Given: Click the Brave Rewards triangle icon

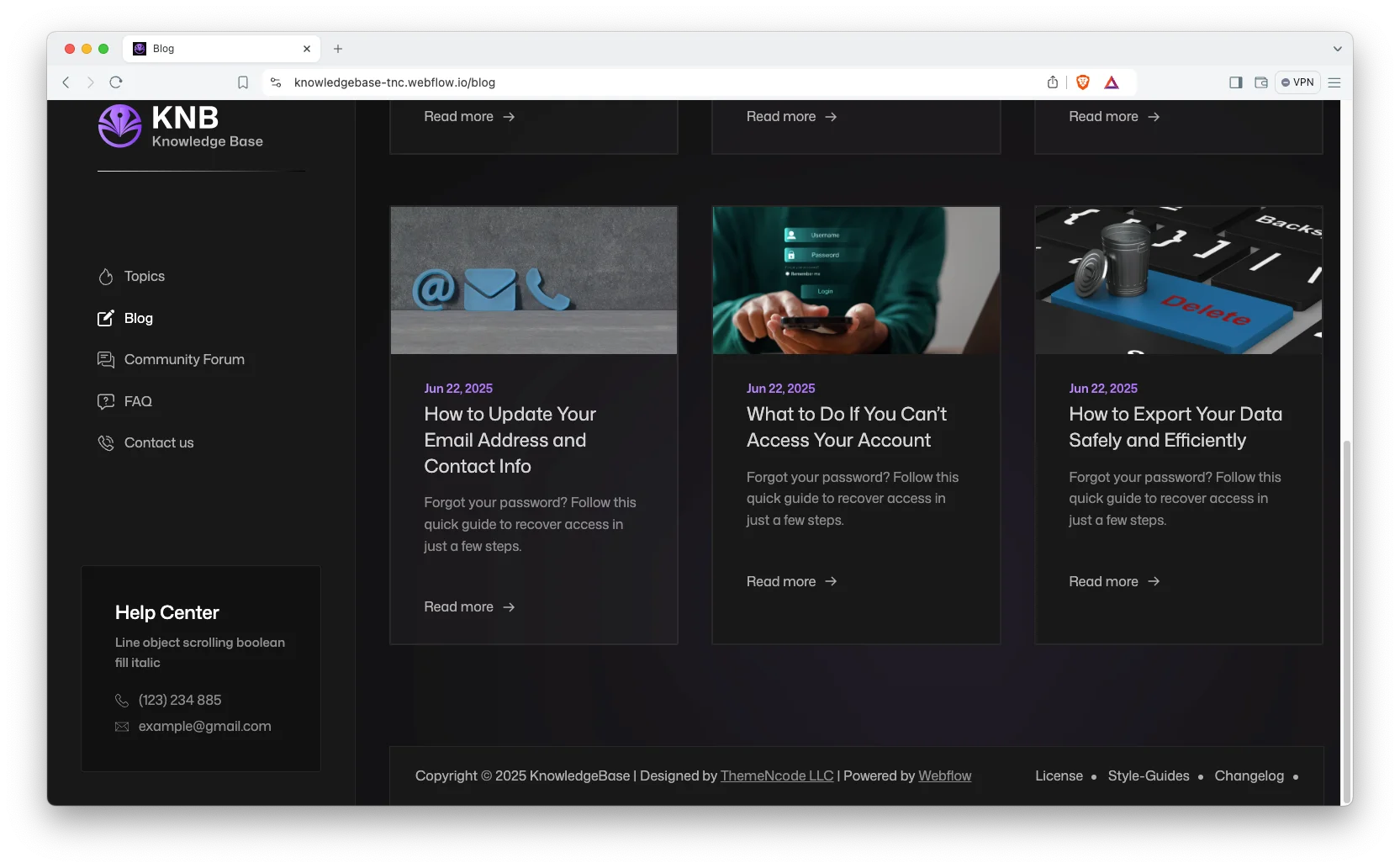Looking at the screenshot, I should (1112, 82).
